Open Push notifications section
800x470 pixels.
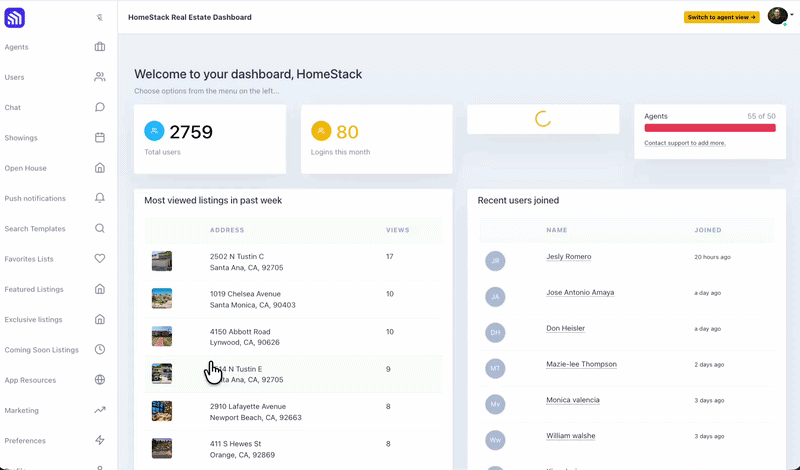pyautogui.click(x=35, y=199)
